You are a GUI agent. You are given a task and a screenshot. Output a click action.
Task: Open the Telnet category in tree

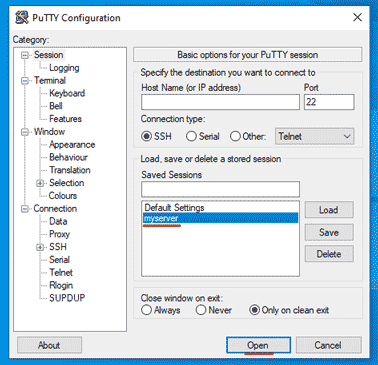coord(61,272)
